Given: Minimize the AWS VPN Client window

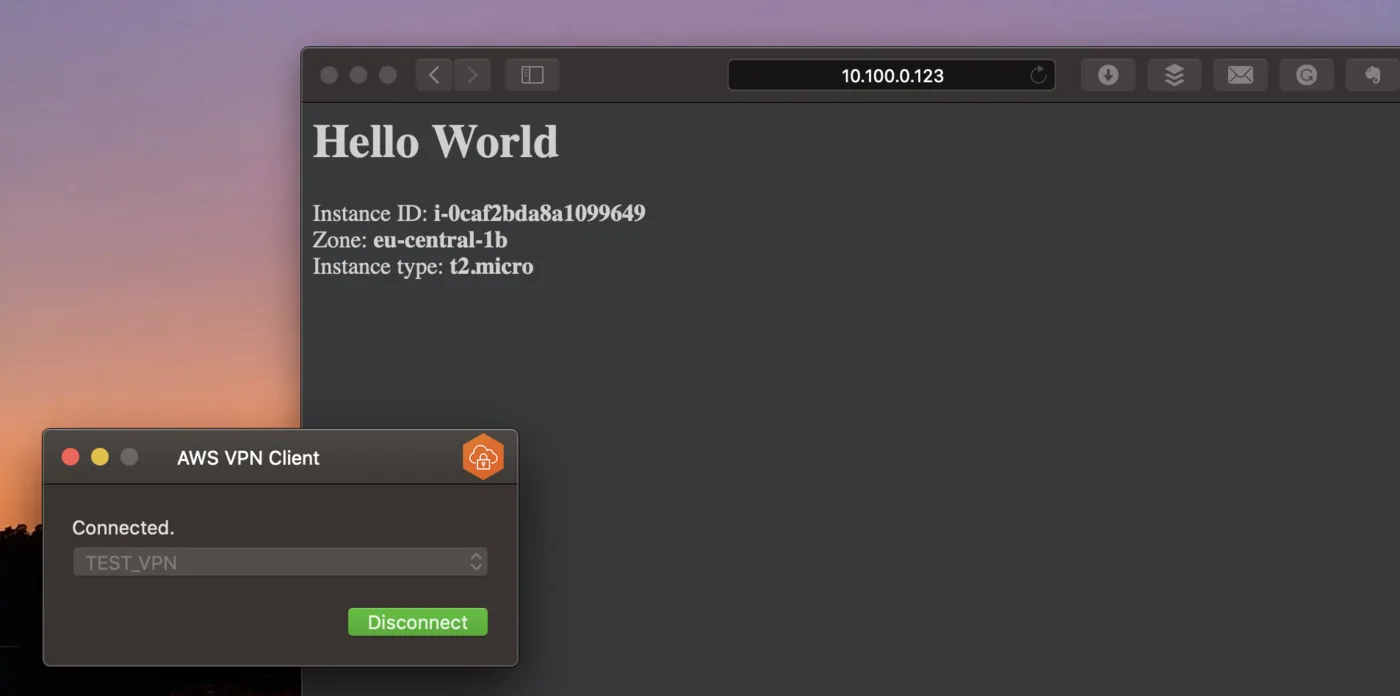Looking at the screenshot, I should [100, 457].
